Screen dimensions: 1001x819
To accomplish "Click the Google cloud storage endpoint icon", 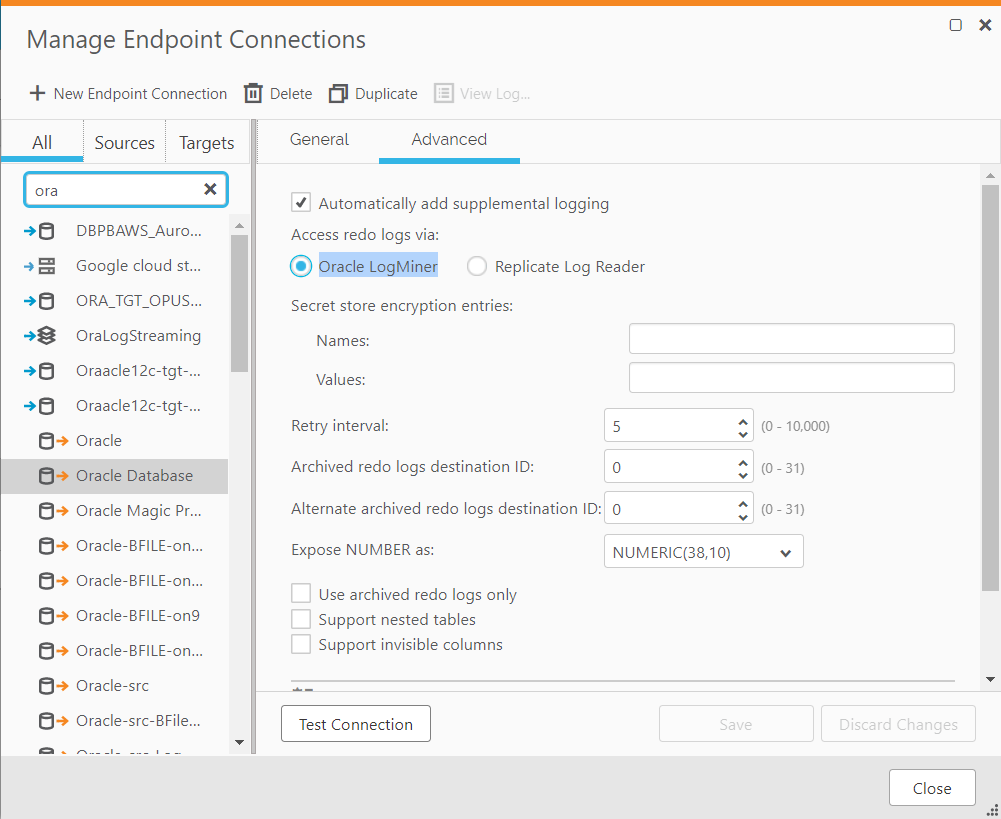I will pyautogui.click(x=41, y=266).
